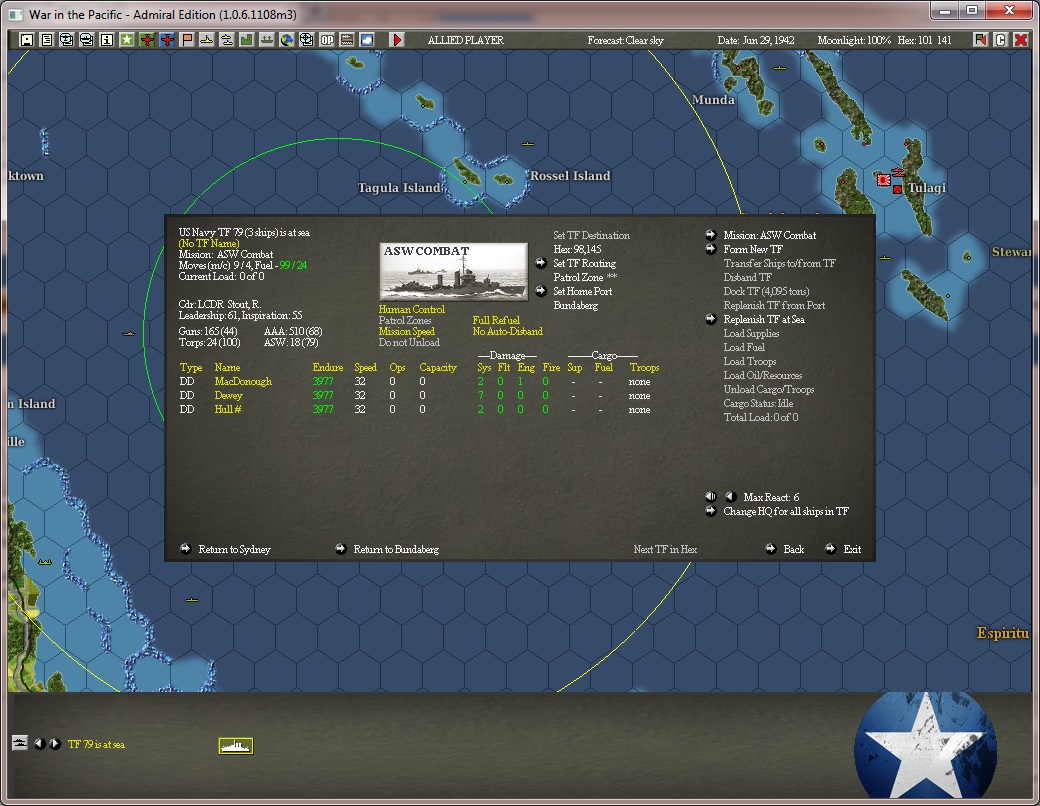Click the OP toolbar icon
This screenshot has width=1040, height=806.
pos(327,40)
